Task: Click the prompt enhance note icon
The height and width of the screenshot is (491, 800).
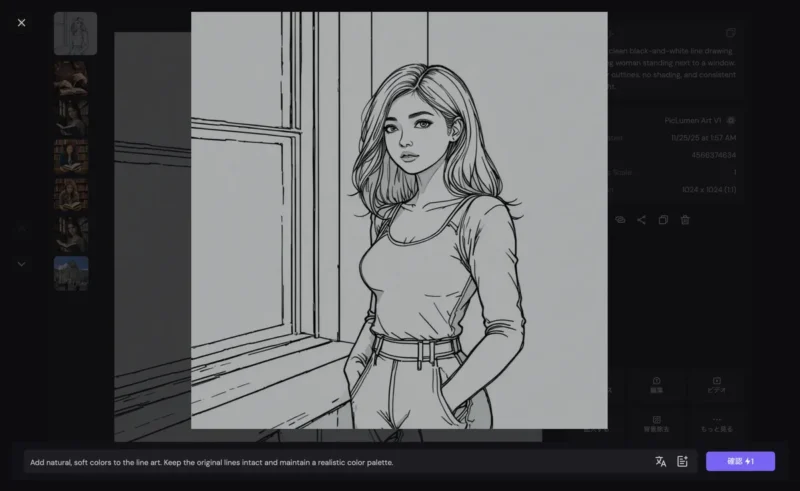Action: click(x=683, y=461)
